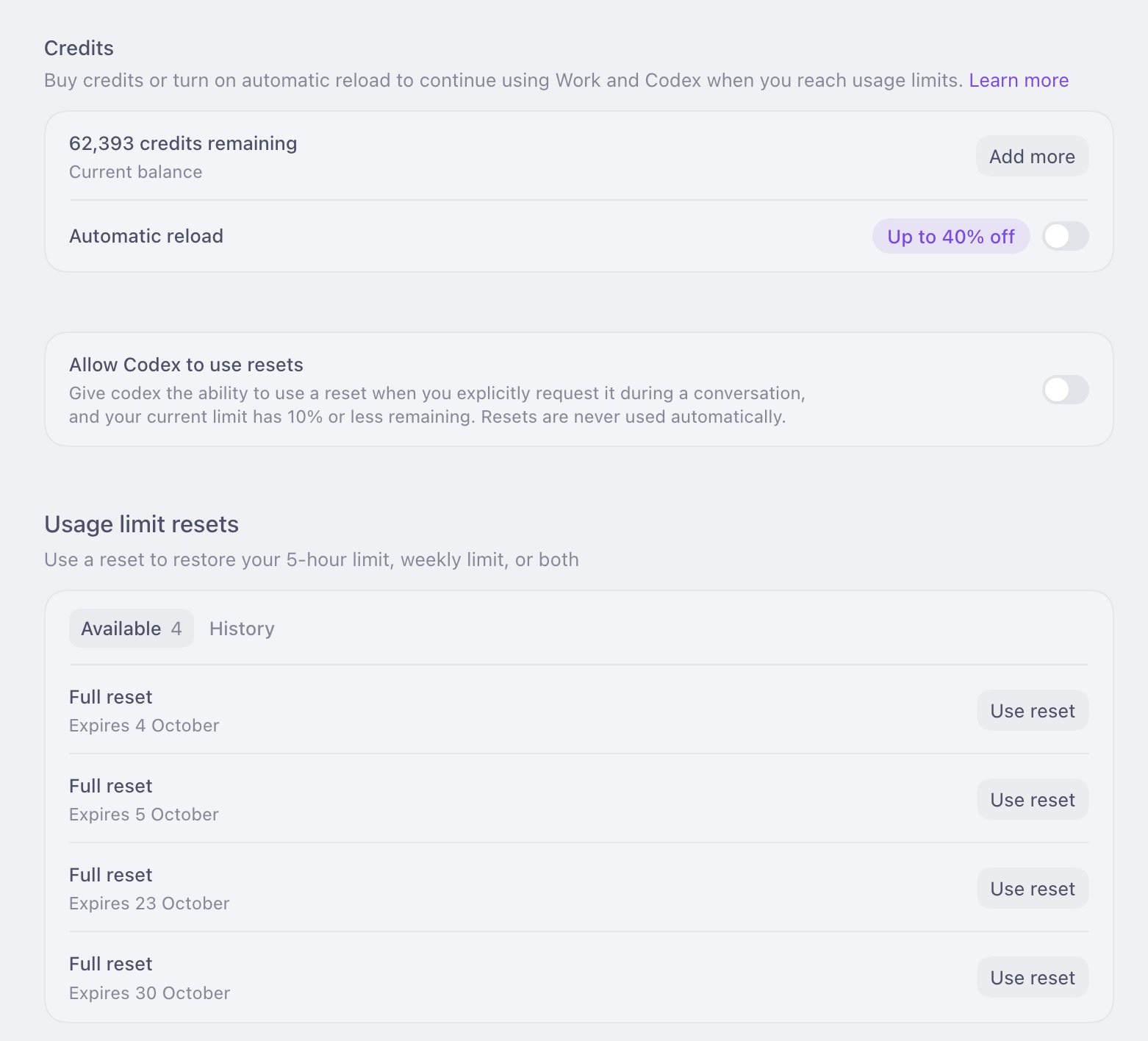Use the reset expiring 4 October
1148x1041 pixels.
pyautogui.click(x=1032, y=710)
